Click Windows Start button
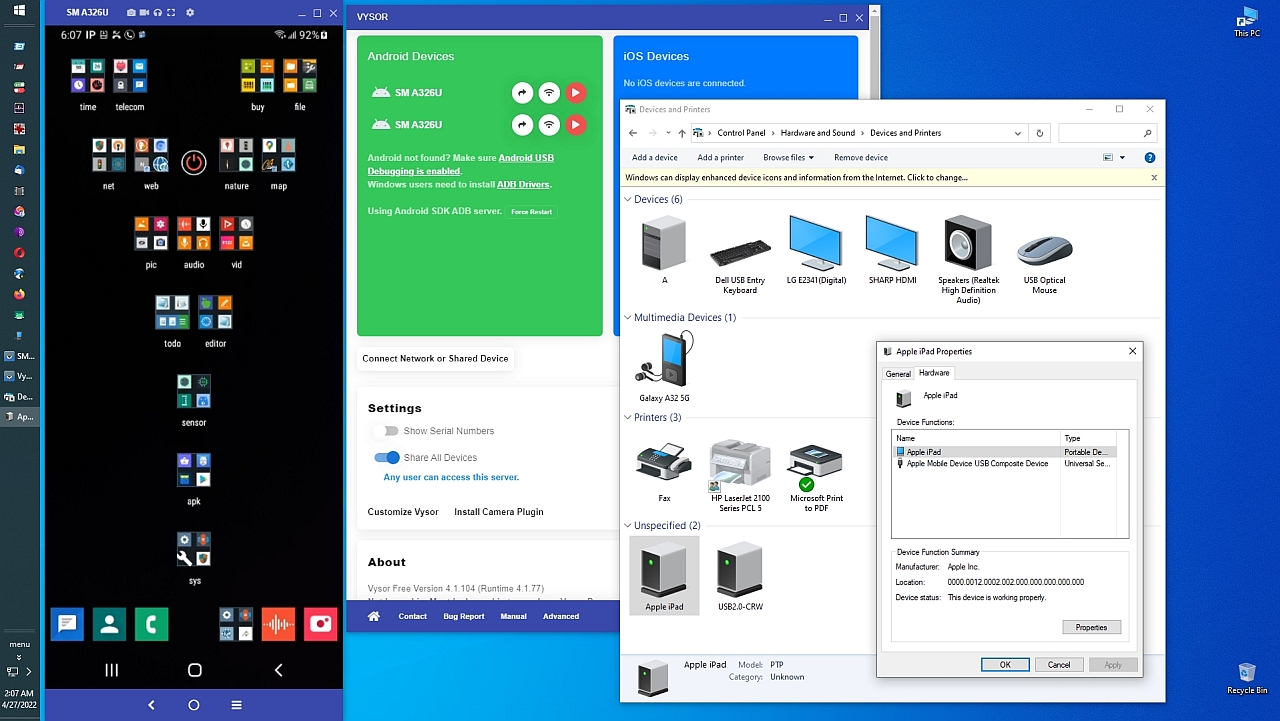 [19, 10]
